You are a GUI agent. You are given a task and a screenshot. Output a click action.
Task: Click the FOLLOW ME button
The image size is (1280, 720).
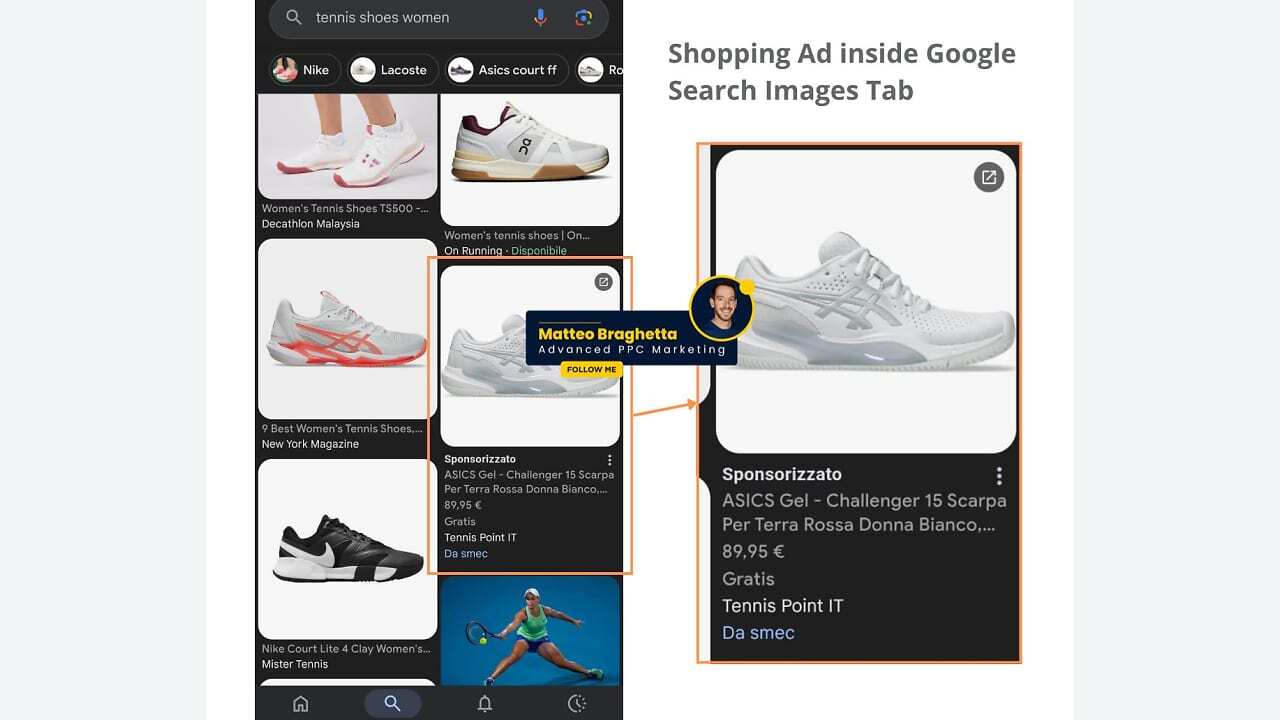tap(591, 369)
